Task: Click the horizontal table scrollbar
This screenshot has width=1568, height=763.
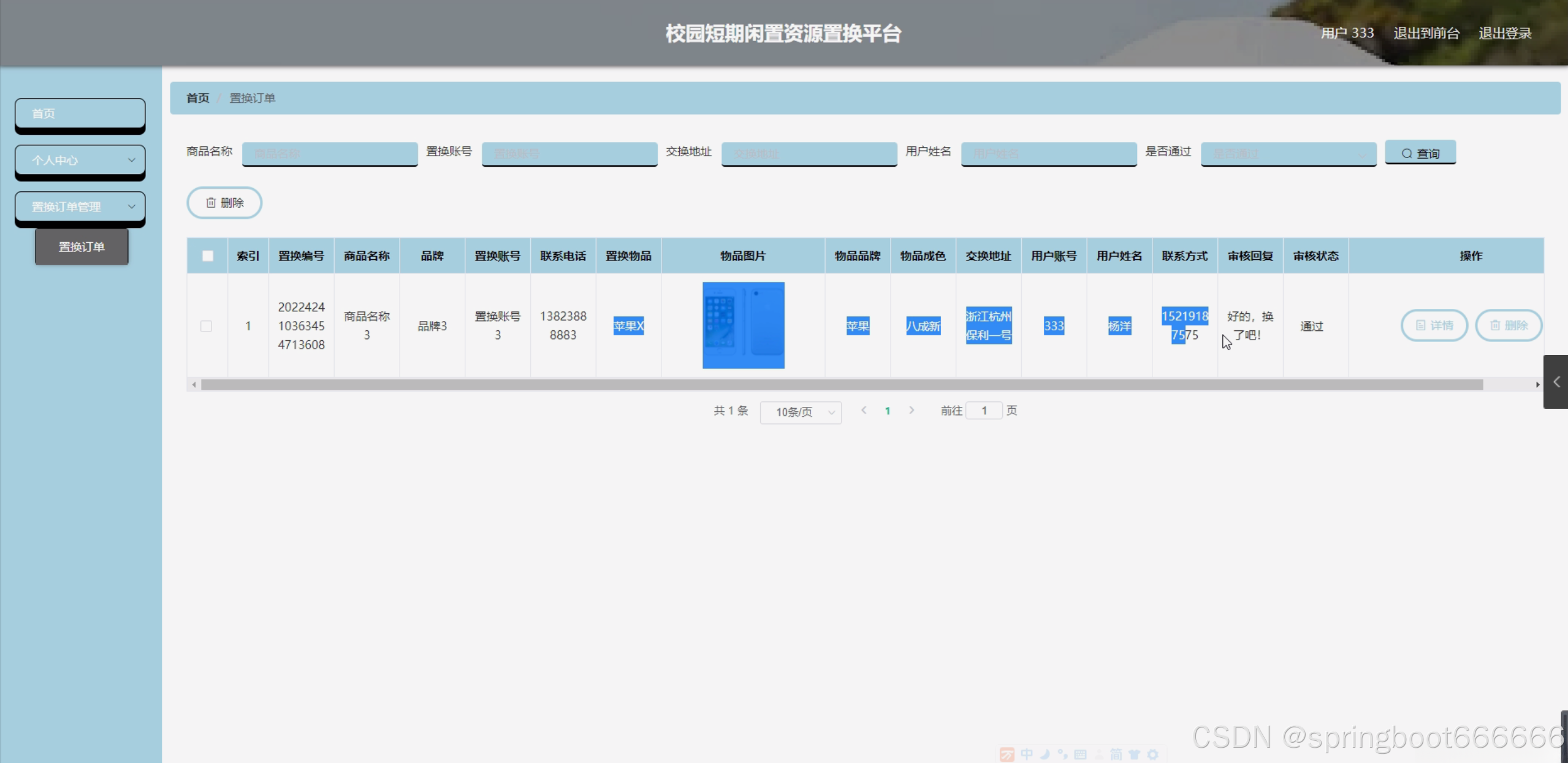Action: click(x=841, y=385)
